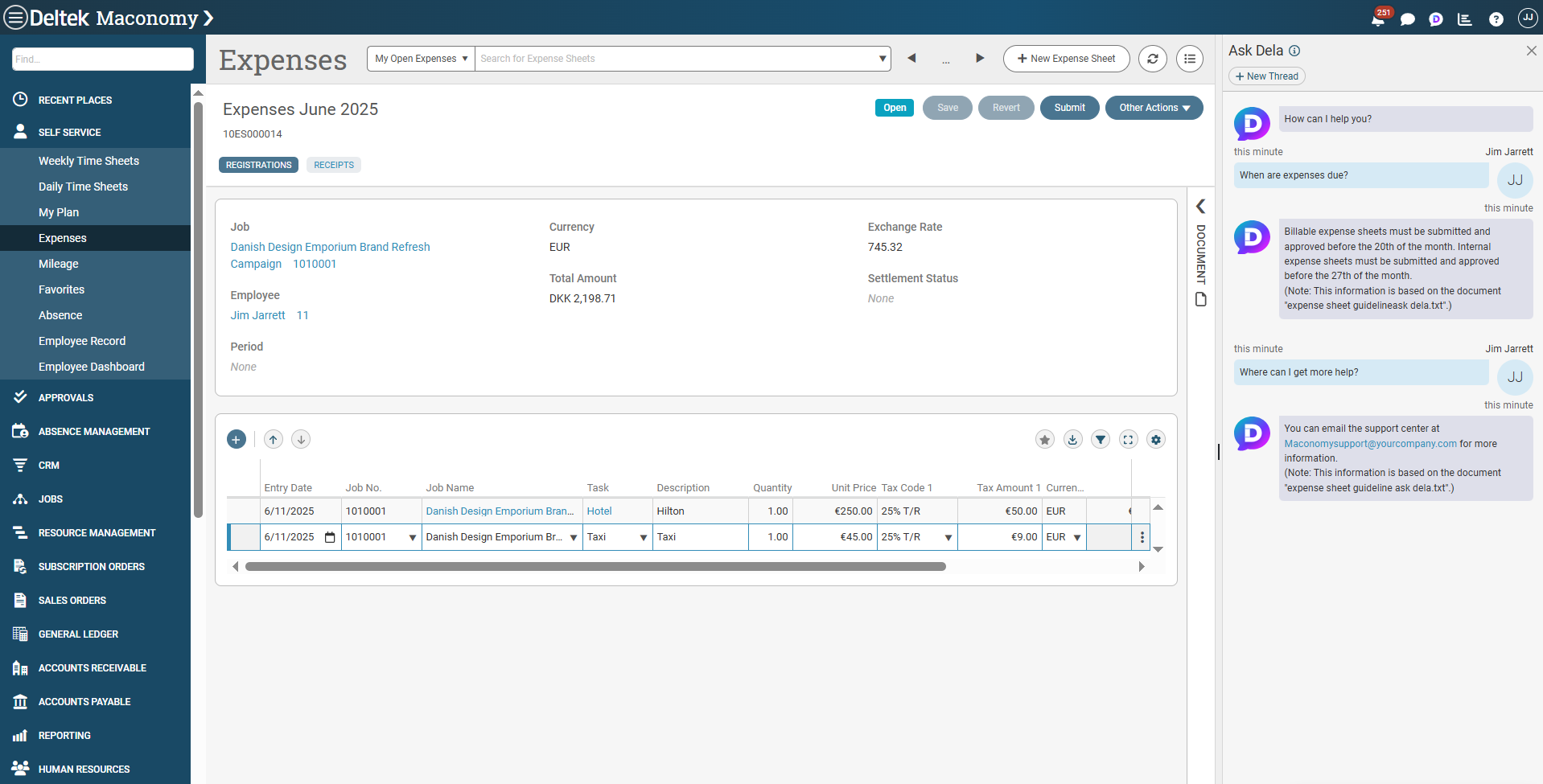Image resolution: width=1543 pixels, height=784 pixels.
Task: Open the Task dropdown on the Taxi line
Action: click(x=643, y=537)
